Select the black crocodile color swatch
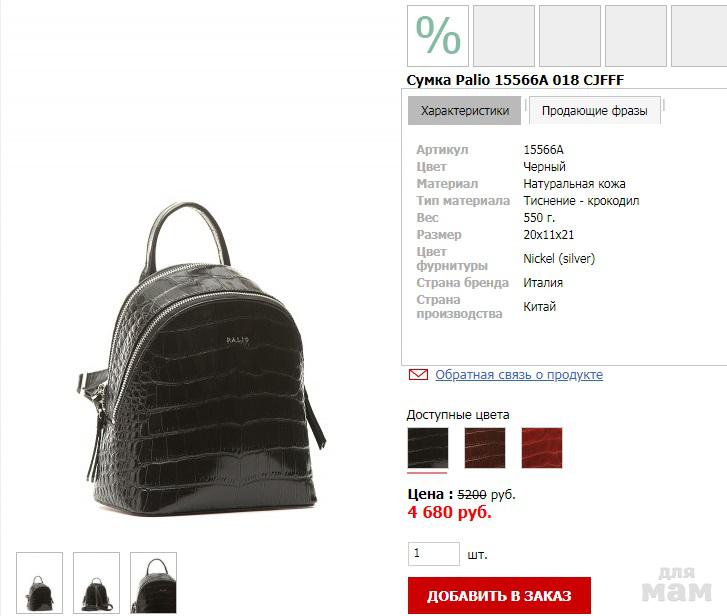This screenshot has width=727, height=616. [428, 448]
